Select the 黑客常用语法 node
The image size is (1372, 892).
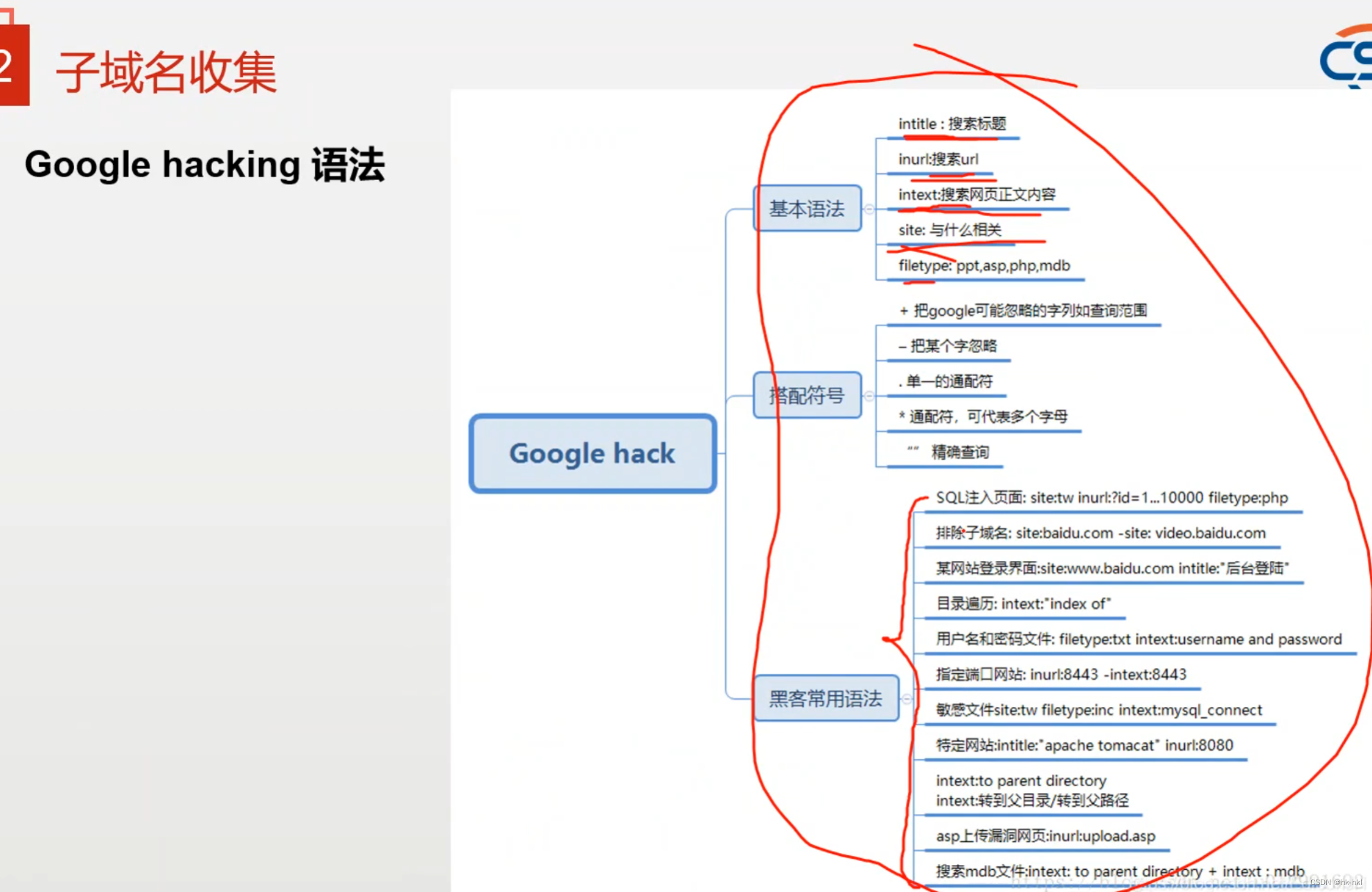coord(826,698)
